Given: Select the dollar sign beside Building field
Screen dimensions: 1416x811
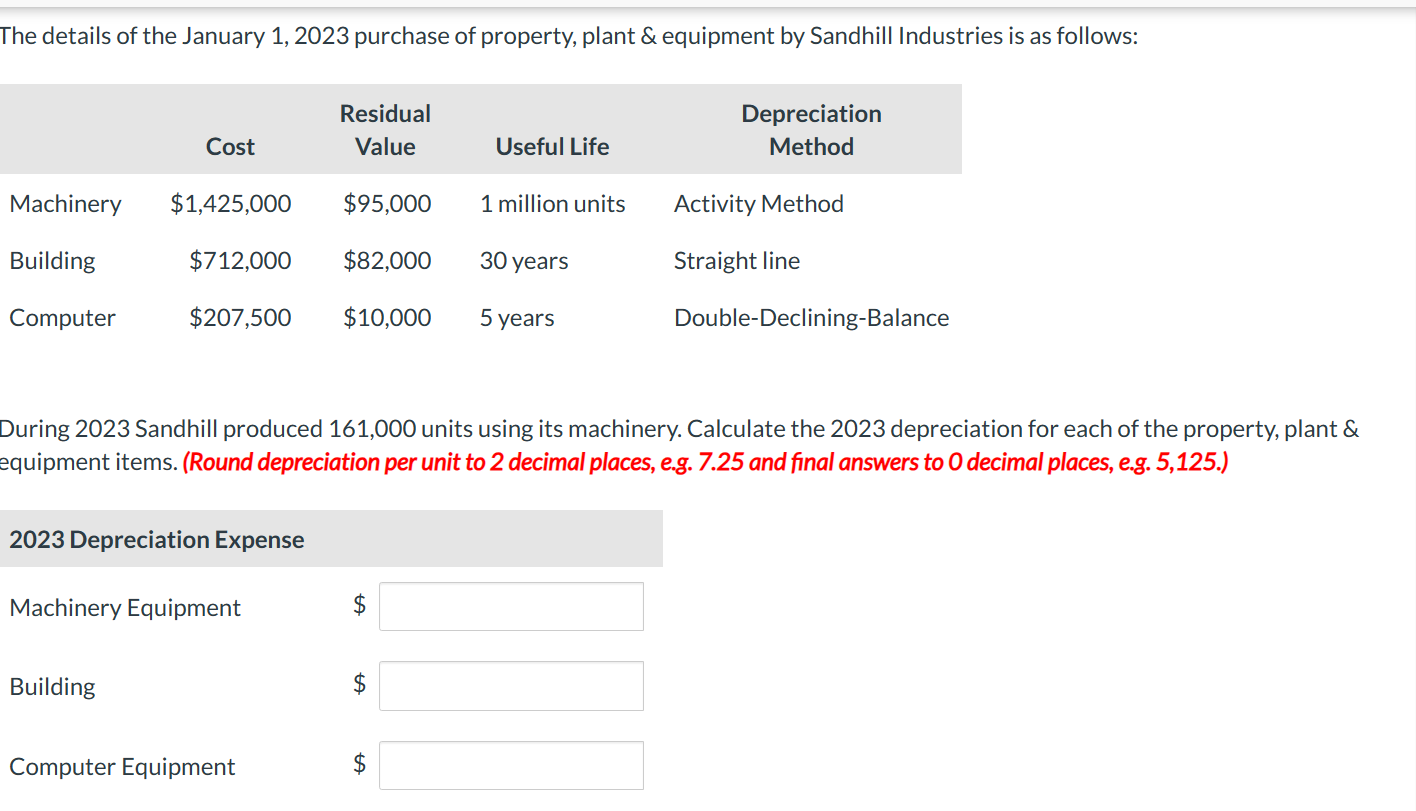Looking at the screenshot, I should pos(359,685).
